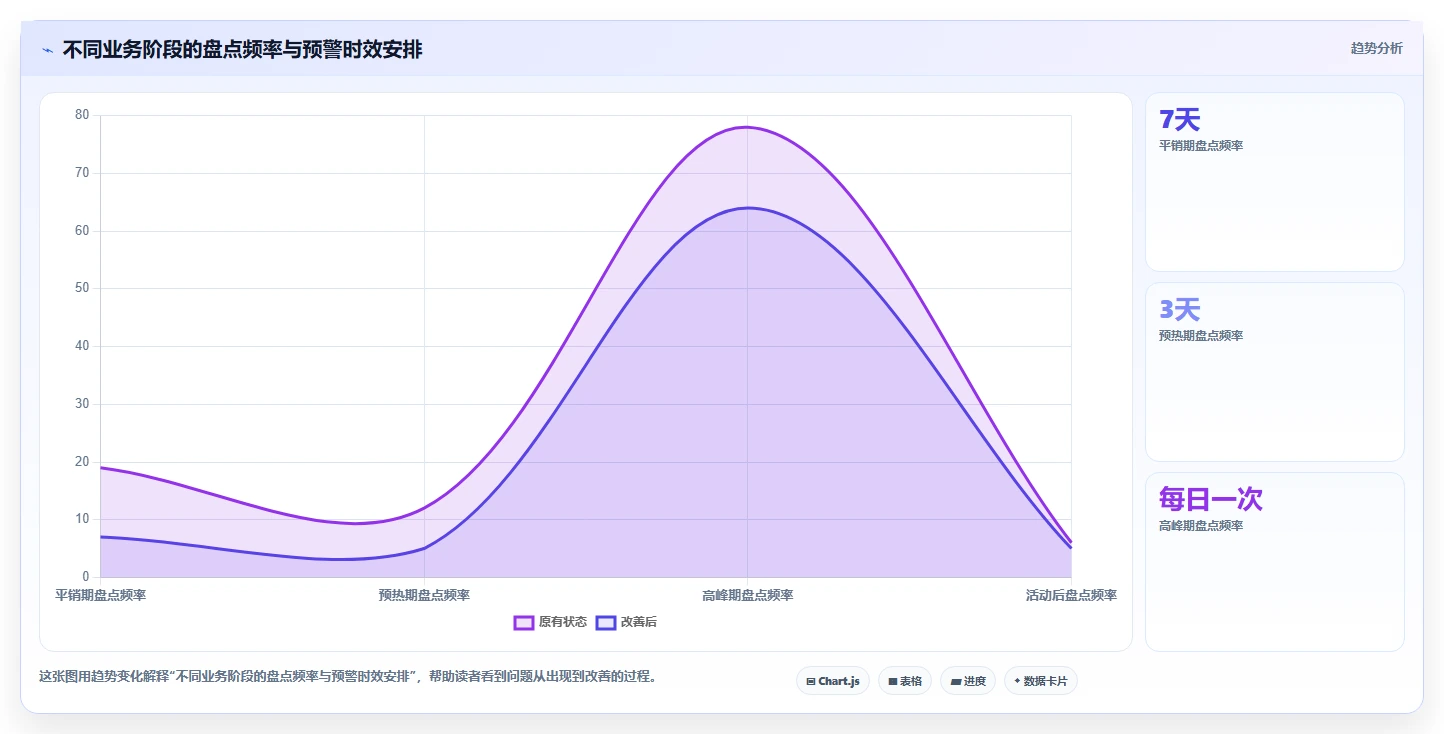Select the Chart.js tag button

833,681
